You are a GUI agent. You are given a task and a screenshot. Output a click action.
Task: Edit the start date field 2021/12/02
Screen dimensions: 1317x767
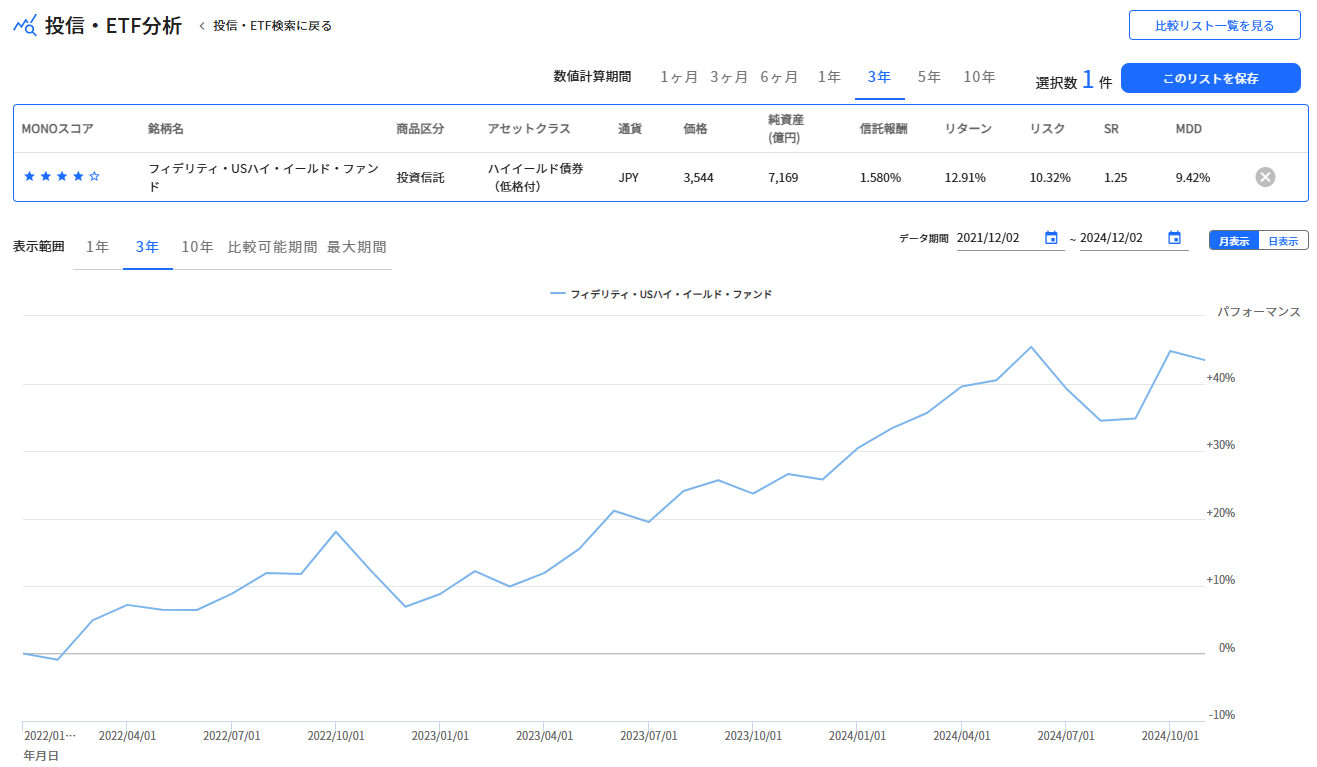click(x=1000, y=238)
